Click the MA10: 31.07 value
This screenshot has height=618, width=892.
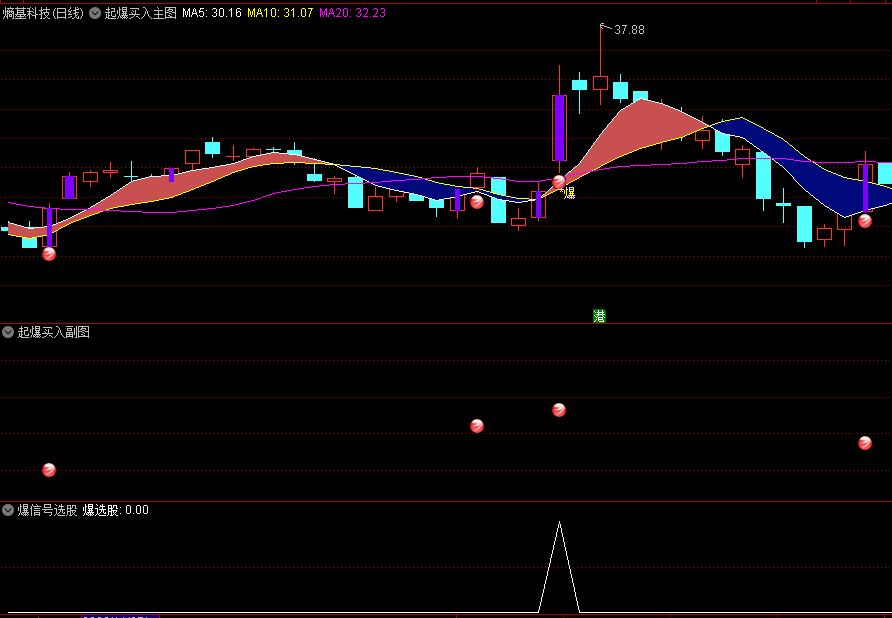[280, 13]
